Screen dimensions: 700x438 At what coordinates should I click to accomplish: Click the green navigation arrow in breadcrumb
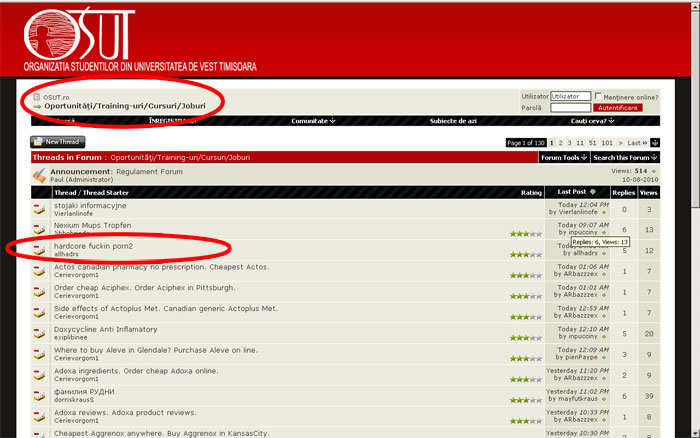point(37,107)
